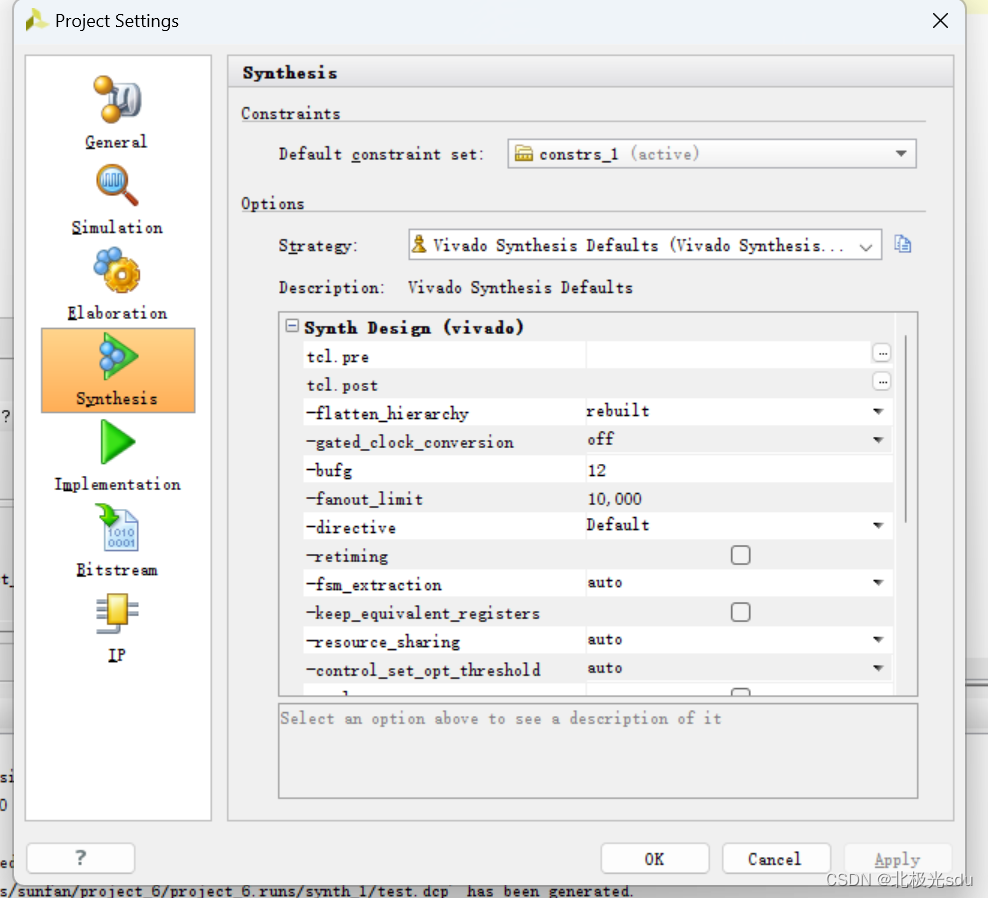Open the Implementation settings category
The image size is (988, 898).
point(117,456)
